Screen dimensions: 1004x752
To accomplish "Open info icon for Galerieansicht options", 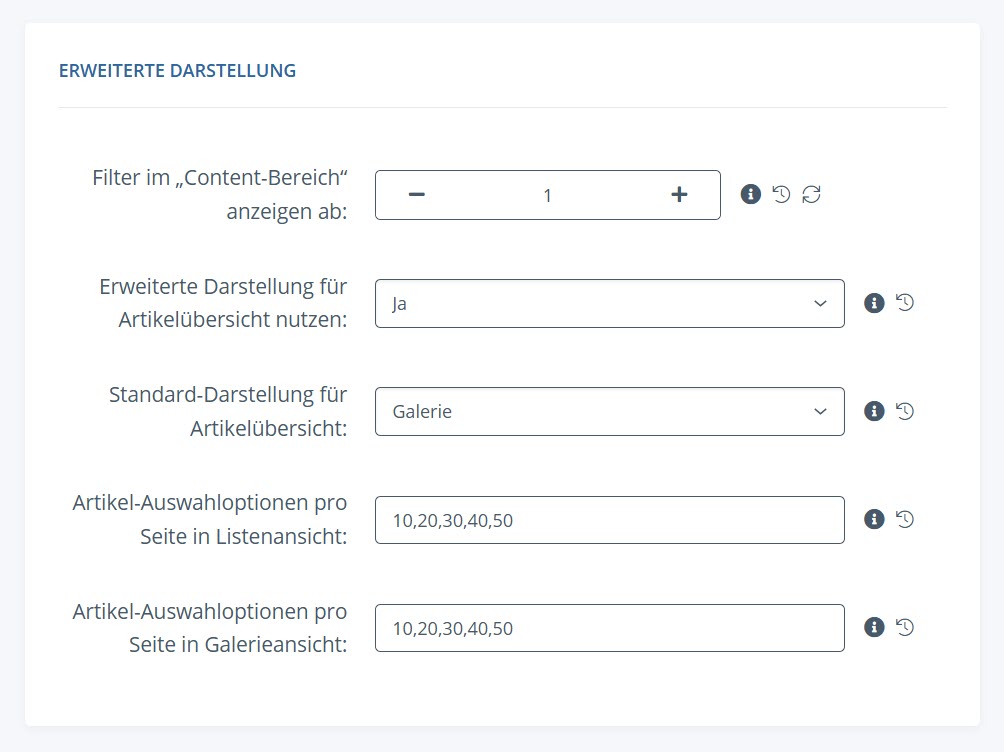I will 874,627.
